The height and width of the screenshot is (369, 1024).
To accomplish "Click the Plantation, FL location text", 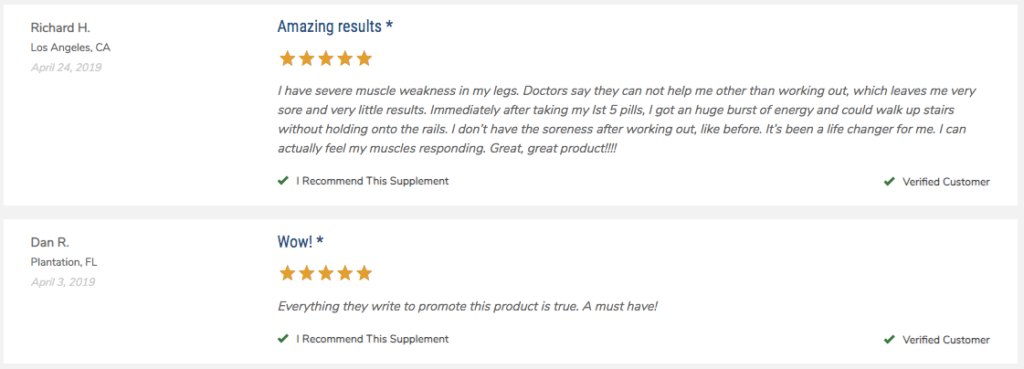I will (x=63, y=263).
